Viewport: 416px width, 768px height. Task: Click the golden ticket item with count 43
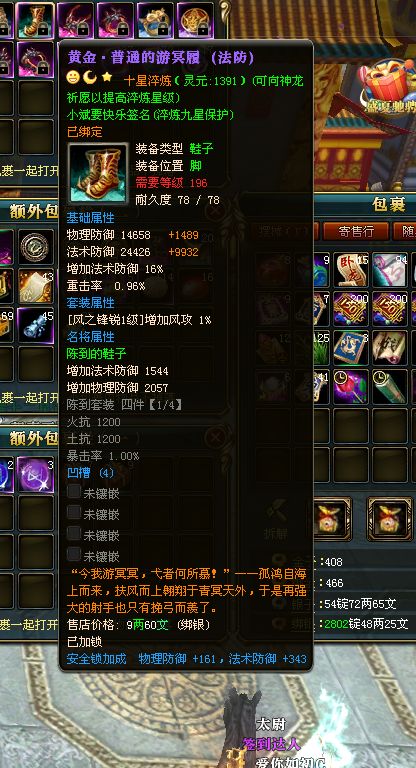[x=36, y=286]
